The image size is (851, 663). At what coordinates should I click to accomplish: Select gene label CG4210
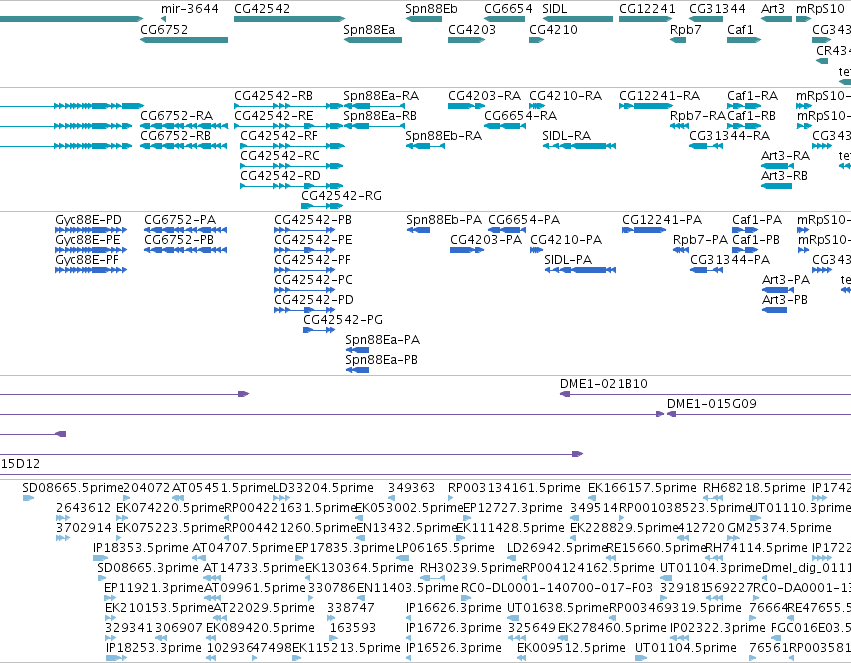point(553,29)
